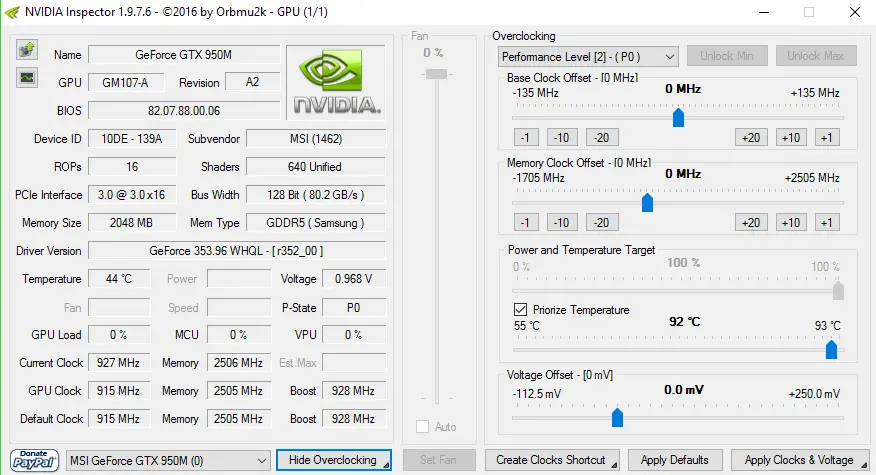Open the MSI GeForce GTX 950M GPU selector
The image size is (876, 475).
[168, 460]
